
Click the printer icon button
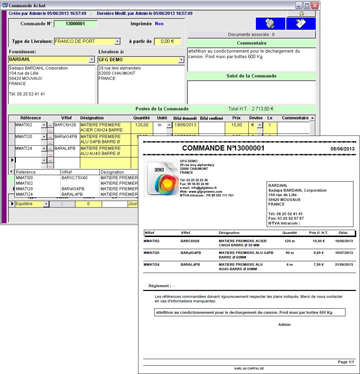[x=270, y=24]
